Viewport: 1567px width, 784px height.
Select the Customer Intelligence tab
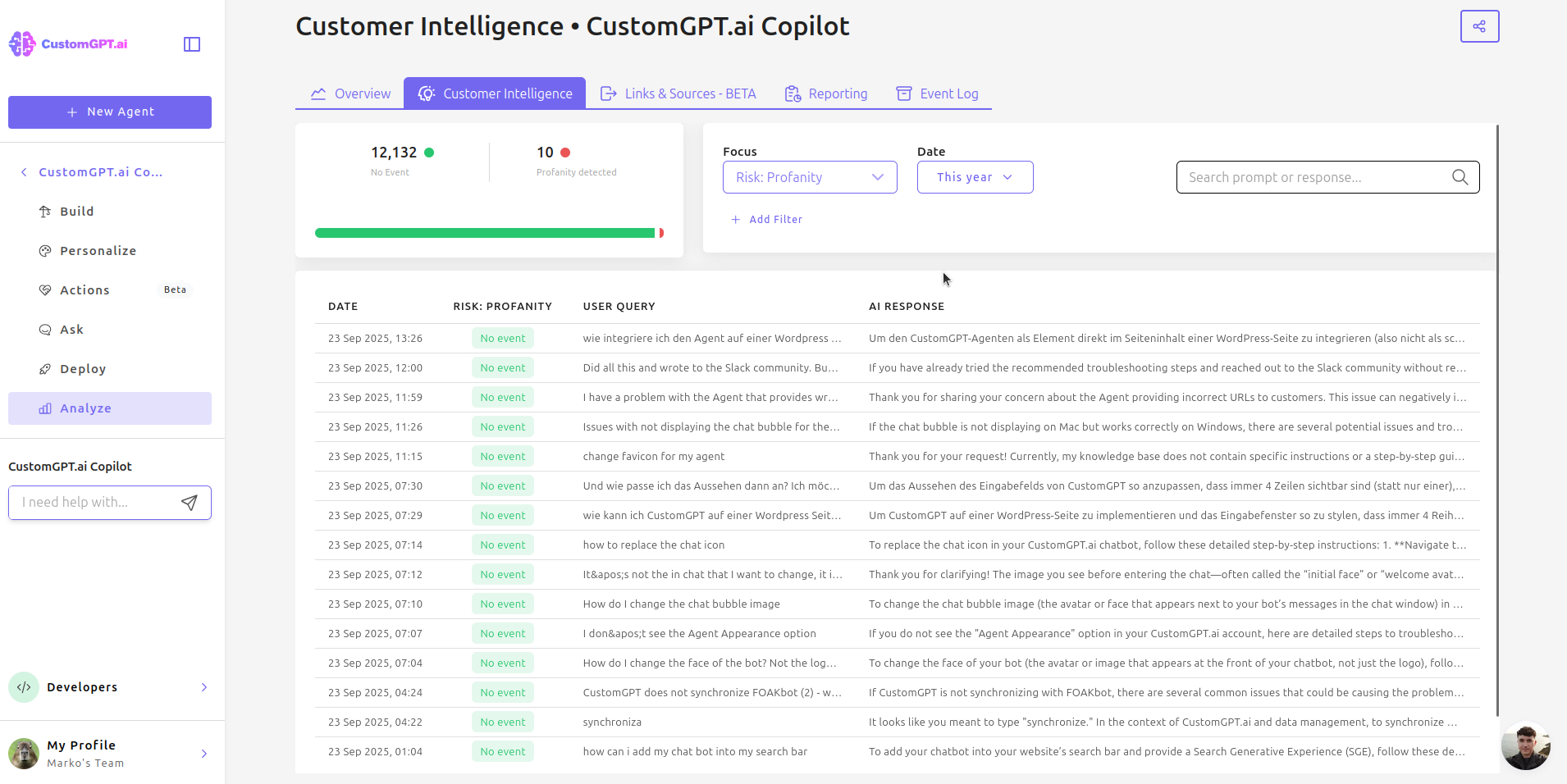click(495, 93)
